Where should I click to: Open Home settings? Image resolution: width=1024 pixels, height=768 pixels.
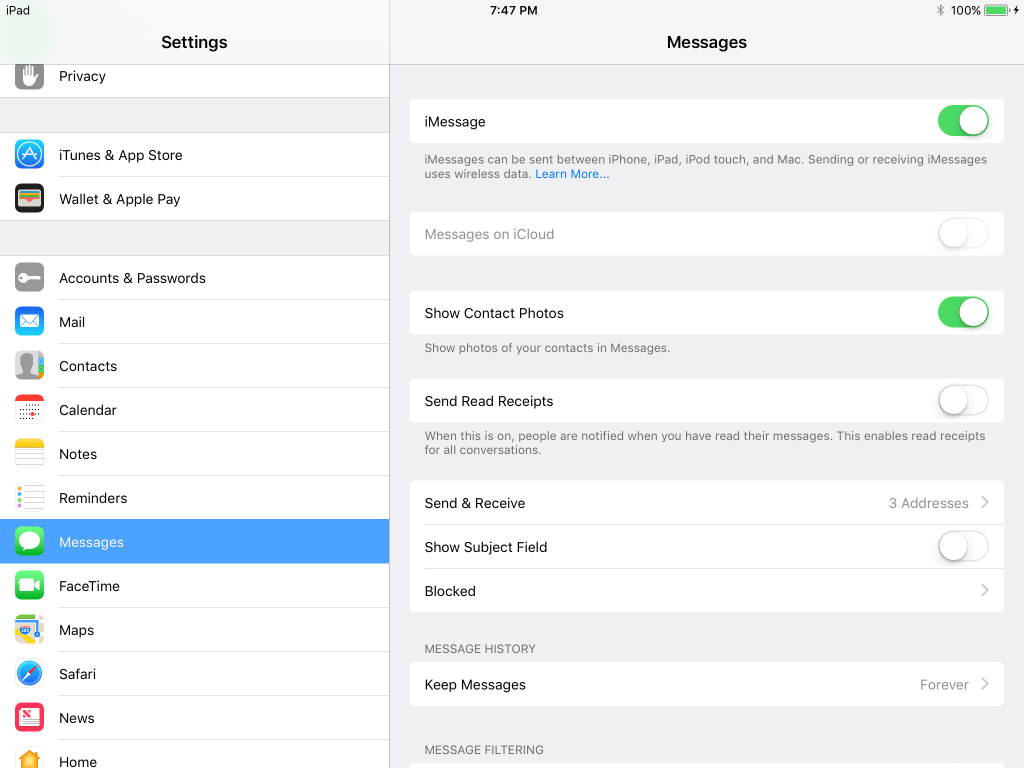(x=195, y=754)
